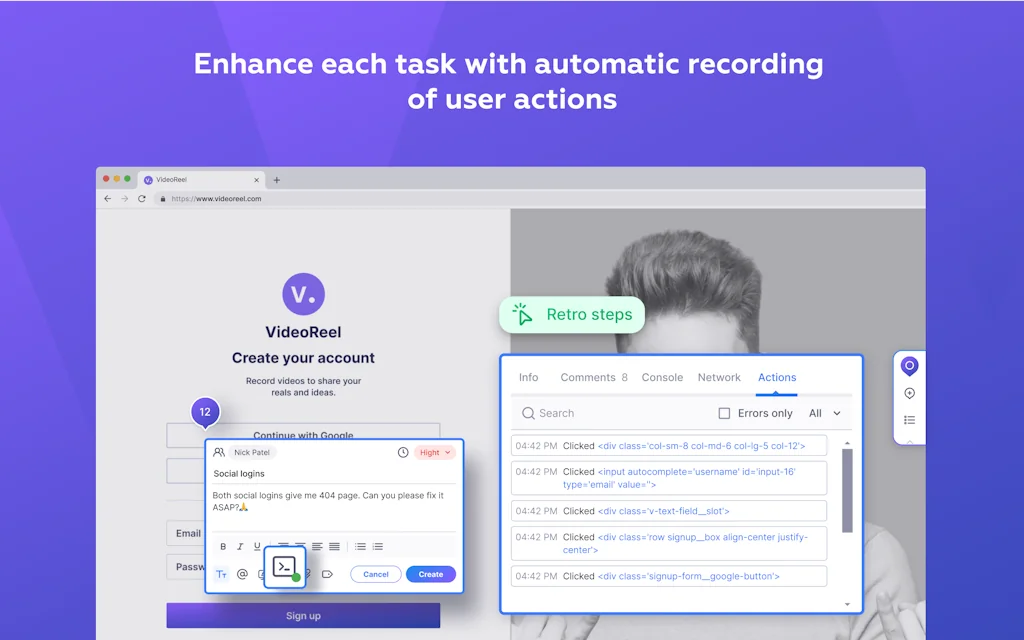The height and width of the screenshot is (640, 1024).
Task: Apply bold formatting in comment editor
Action: coord(223,547)
